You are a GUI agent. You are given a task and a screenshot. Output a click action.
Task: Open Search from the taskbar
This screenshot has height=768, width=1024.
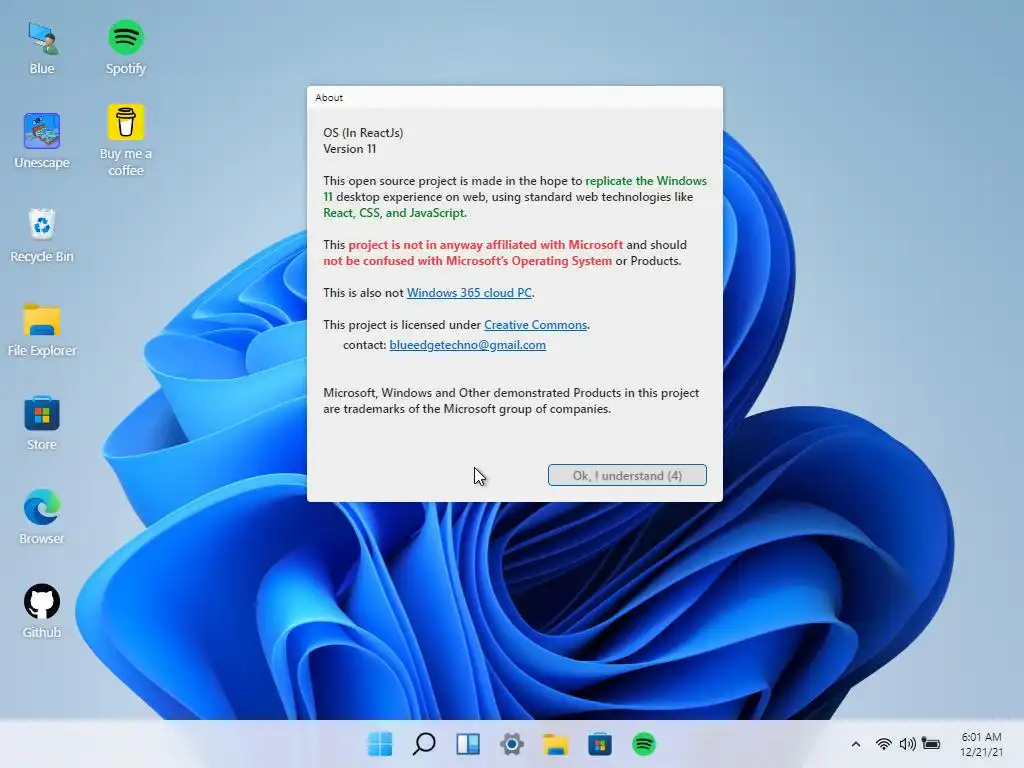pos(424,744)
